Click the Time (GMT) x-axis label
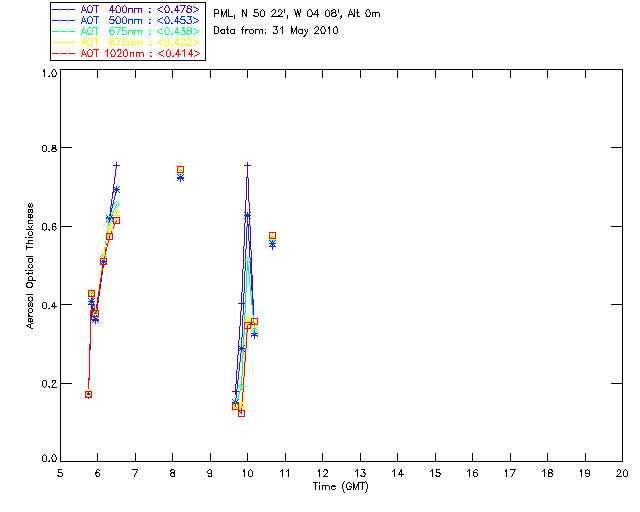This screenshot has width=640, height=512. [x=341, y=487]
